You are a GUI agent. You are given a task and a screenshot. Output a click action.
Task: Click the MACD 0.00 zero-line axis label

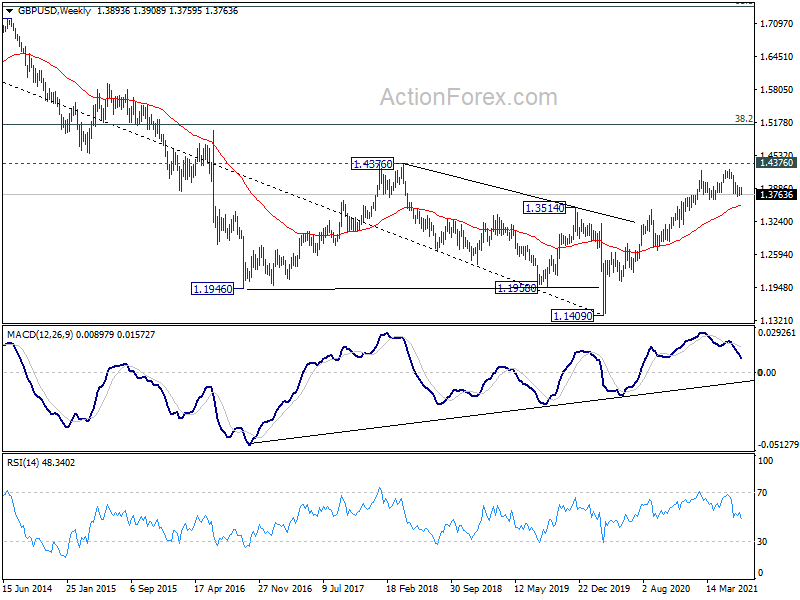(x=767, y=372)
